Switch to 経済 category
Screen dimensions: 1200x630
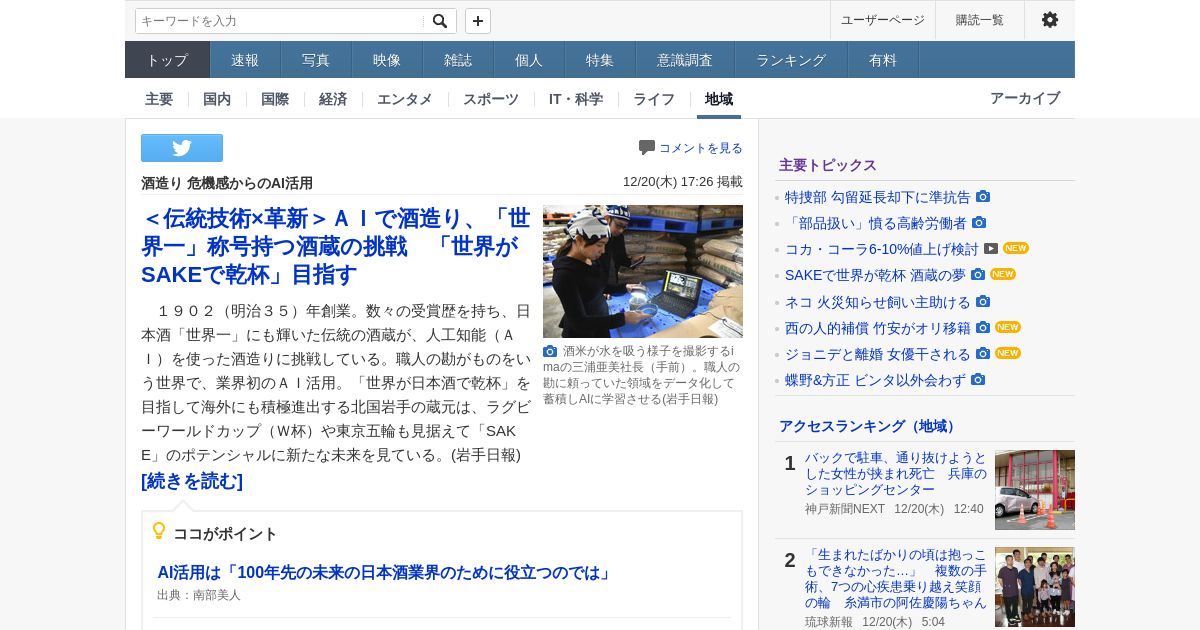click(x=333, y=99)
